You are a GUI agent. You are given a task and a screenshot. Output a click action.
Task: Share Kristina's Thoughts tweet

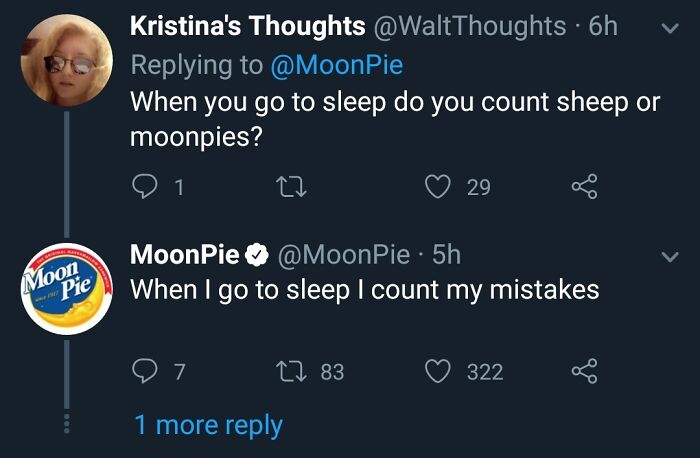pyautogui.click(x=582, y=187)
